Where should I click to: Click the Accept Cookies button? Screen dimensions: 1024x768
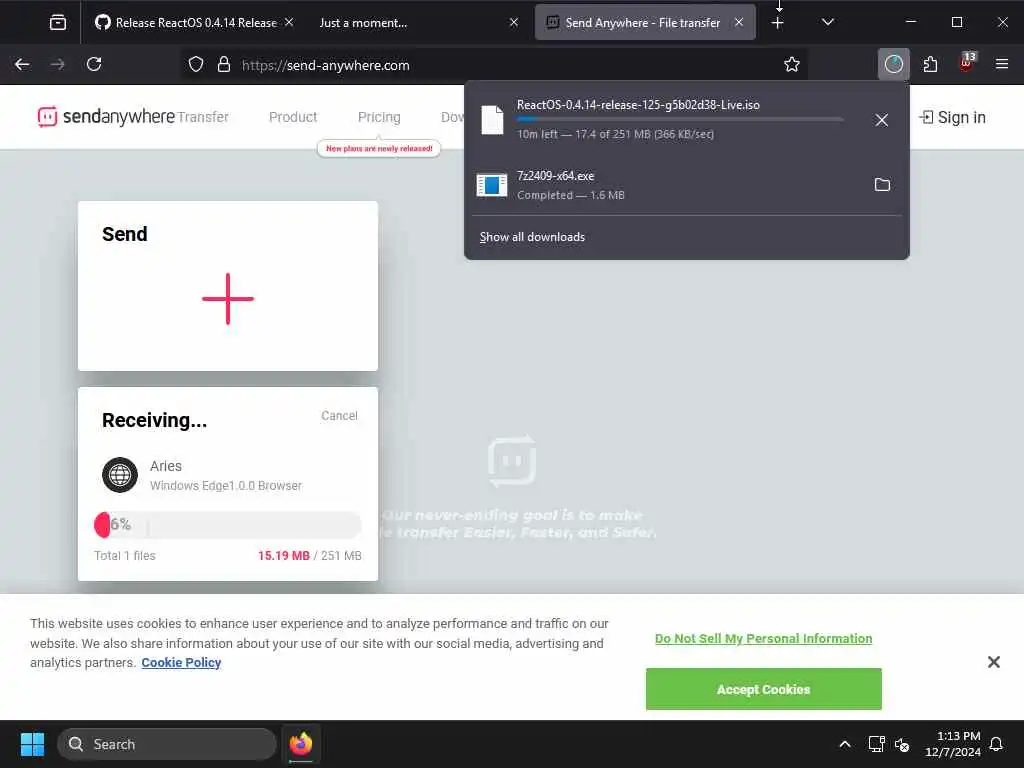click(763, 689)
